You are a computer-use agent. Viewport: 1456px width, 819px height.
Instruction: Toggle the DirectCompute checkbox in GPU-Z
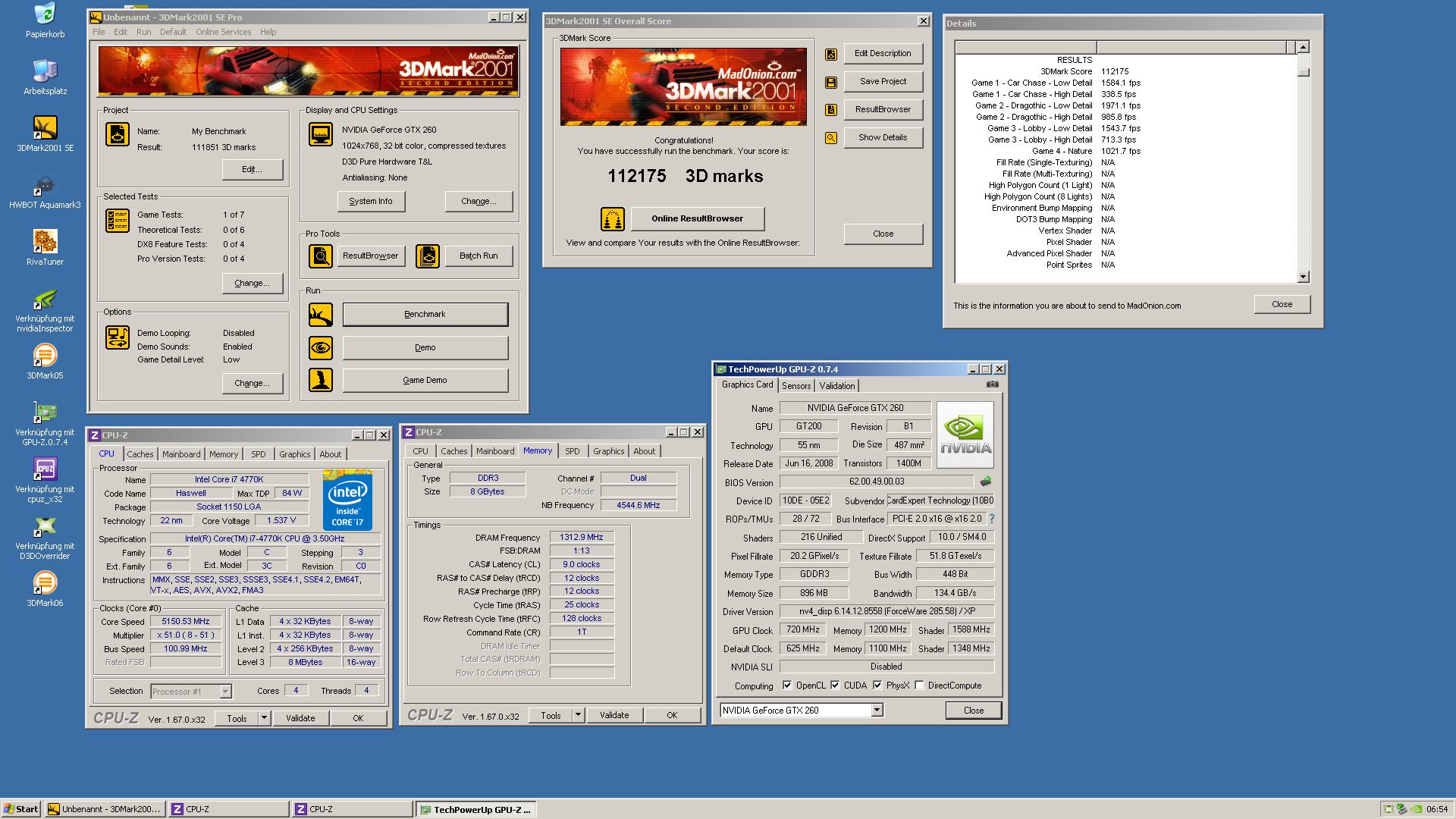click(x=919, y=685)
